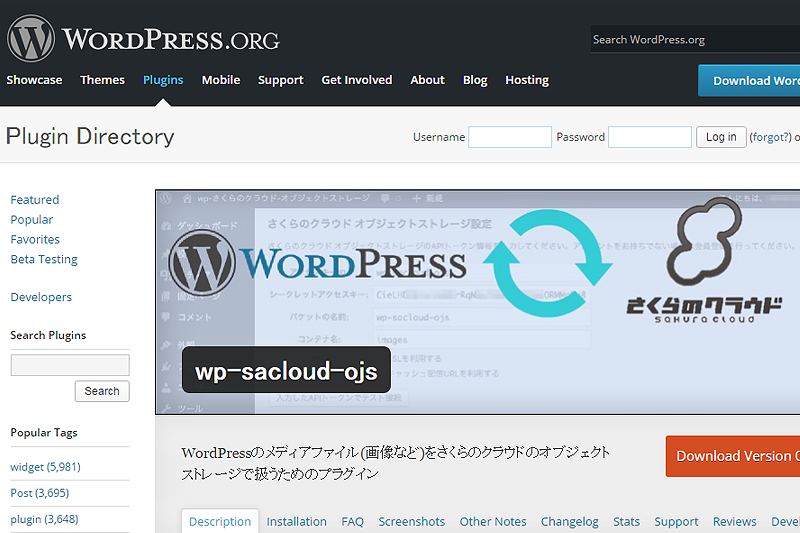Open the Beta Testing link
This screenshot has height=533, width=800.
pos(44,260)
